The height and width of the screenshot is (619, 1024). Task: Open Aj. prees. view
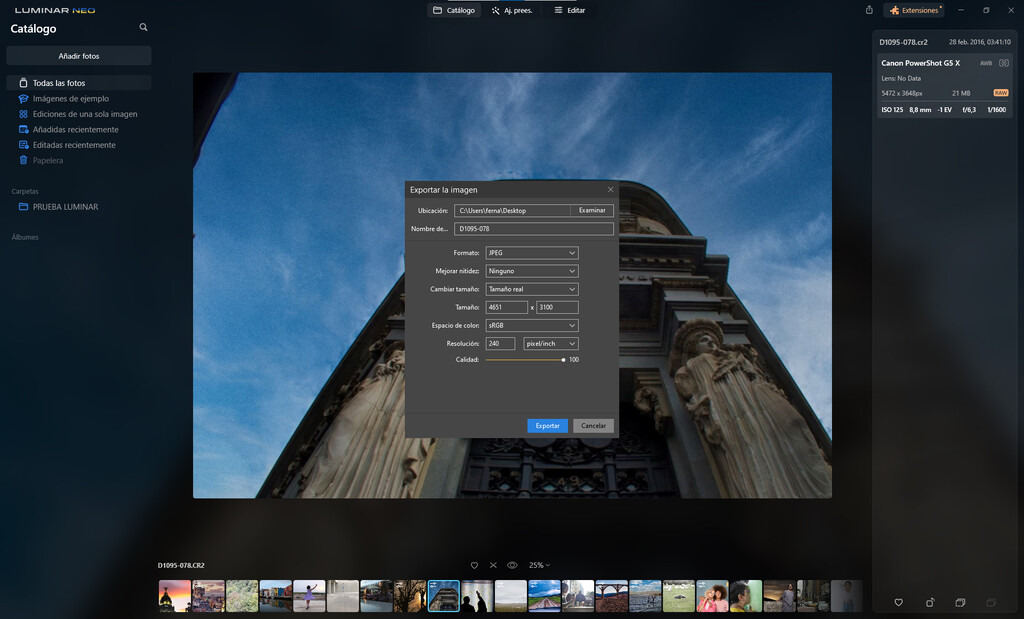(x=512, y=10)
